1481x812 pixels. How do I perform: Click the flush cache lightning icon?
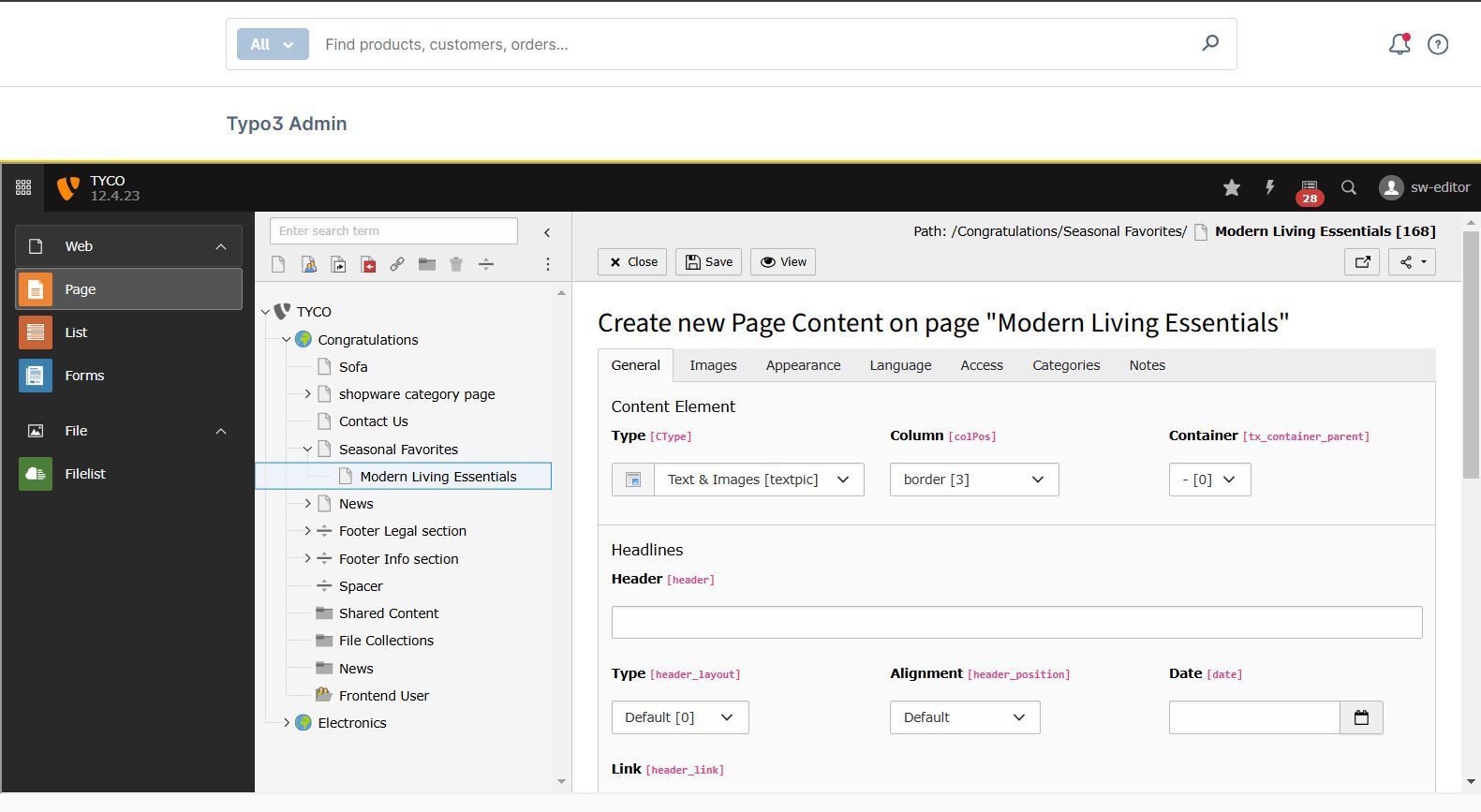click(1269, 187)
